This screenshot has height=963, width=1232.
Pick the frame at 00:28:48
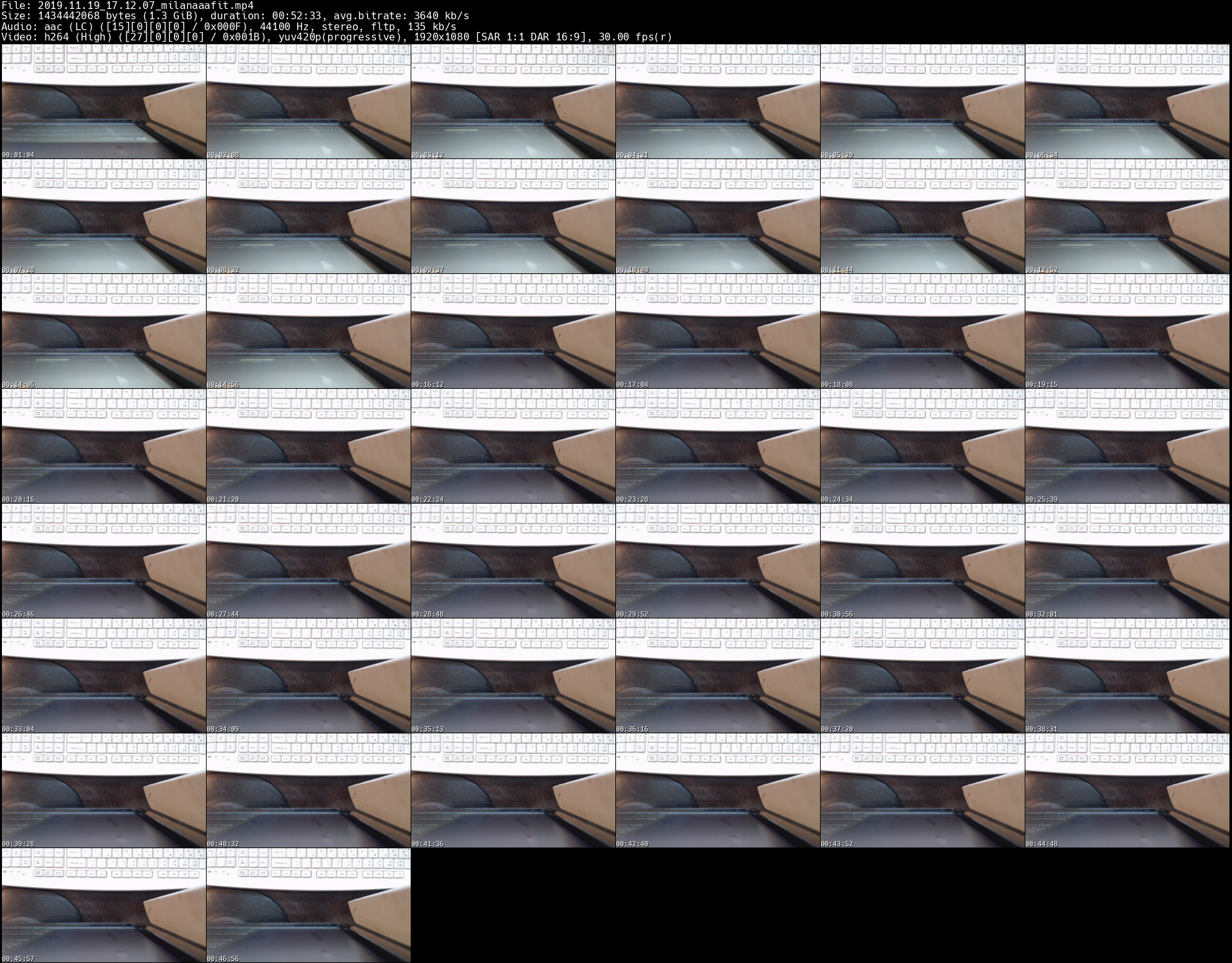[x=513, y=561]
